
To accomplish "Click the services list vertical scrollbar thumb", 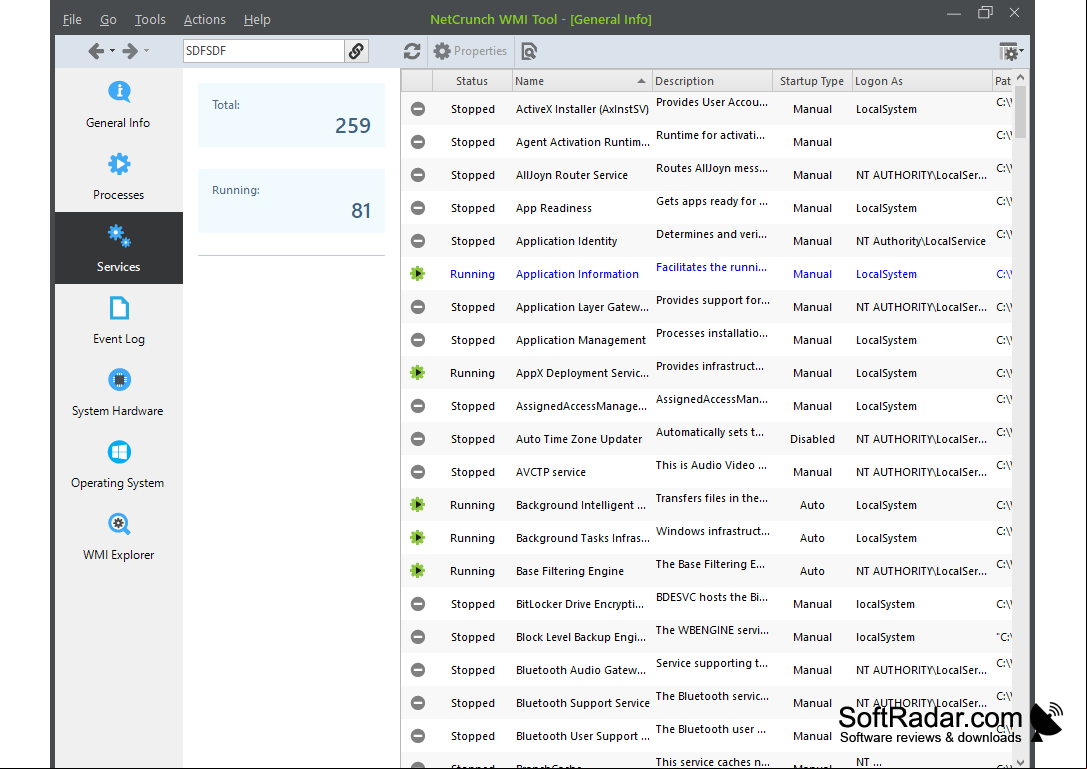I will 1020,112.
